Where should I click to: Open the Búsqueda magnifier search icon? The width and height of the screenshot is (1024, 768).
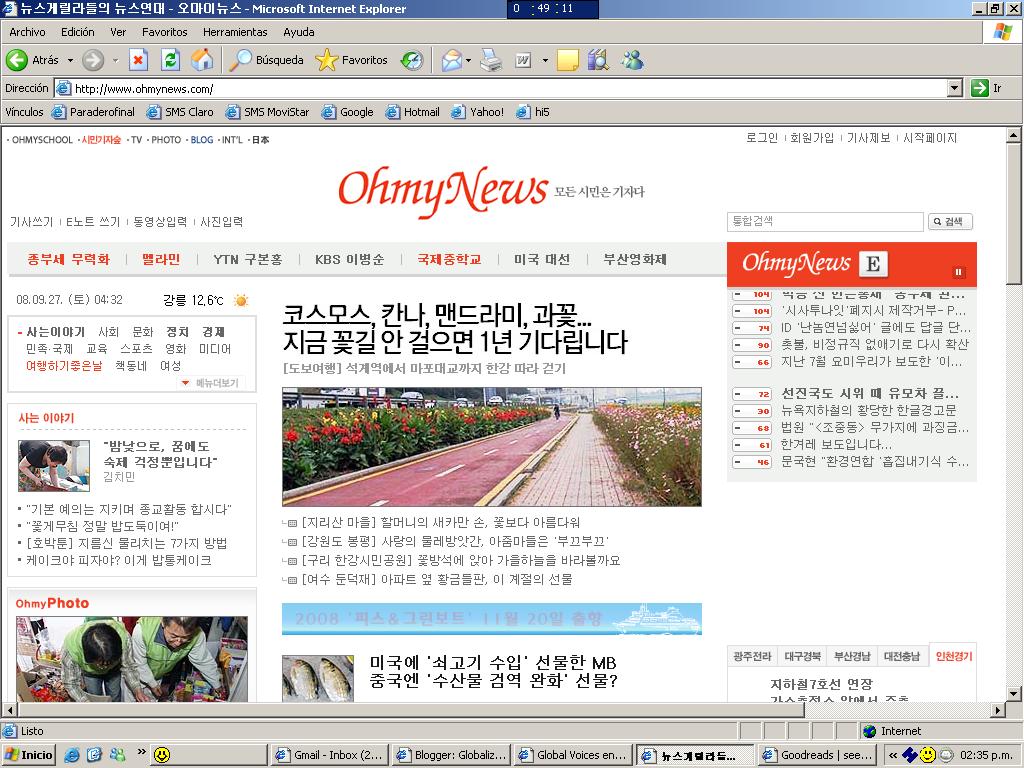click(x=241, y=62)
